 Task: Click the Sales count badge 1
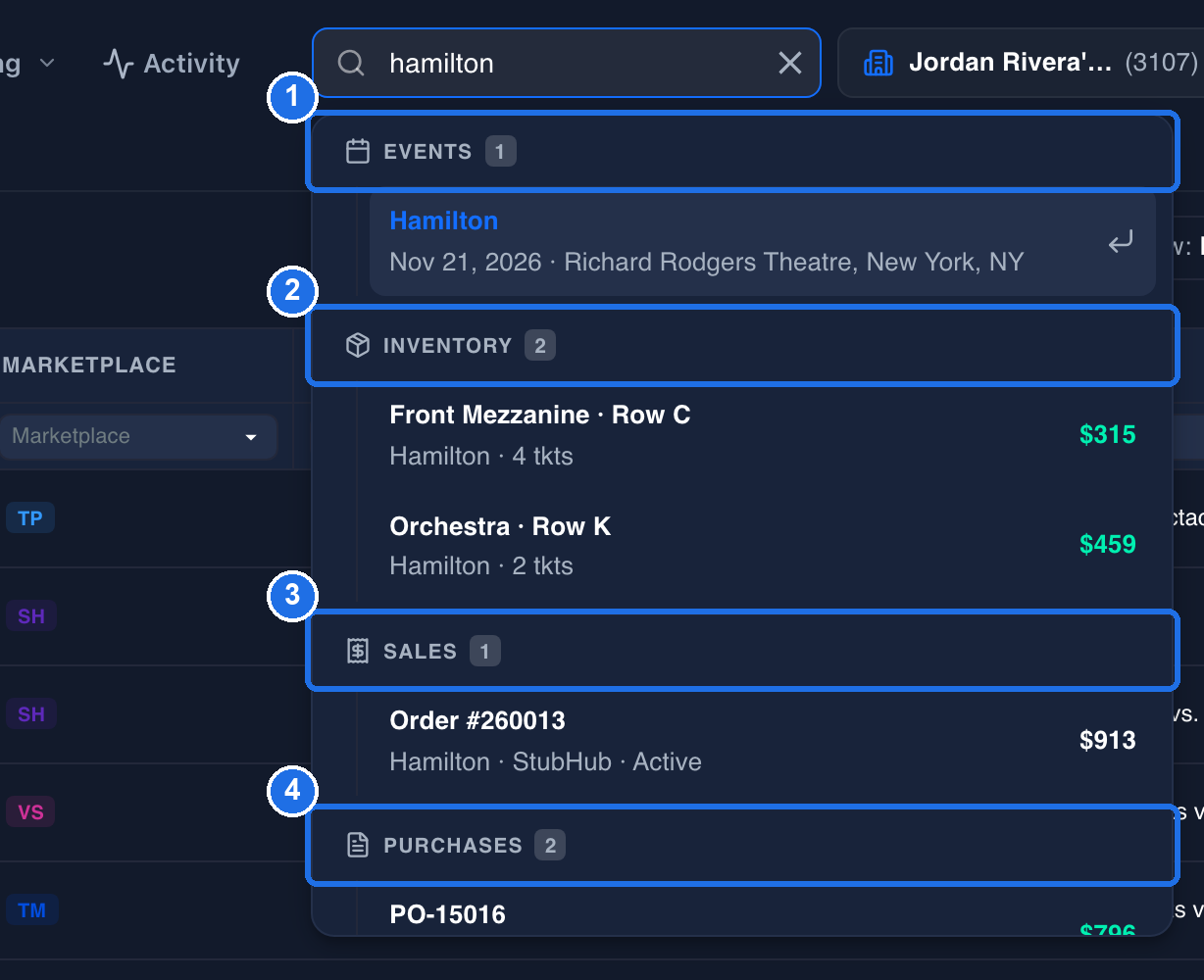point(485,651)
